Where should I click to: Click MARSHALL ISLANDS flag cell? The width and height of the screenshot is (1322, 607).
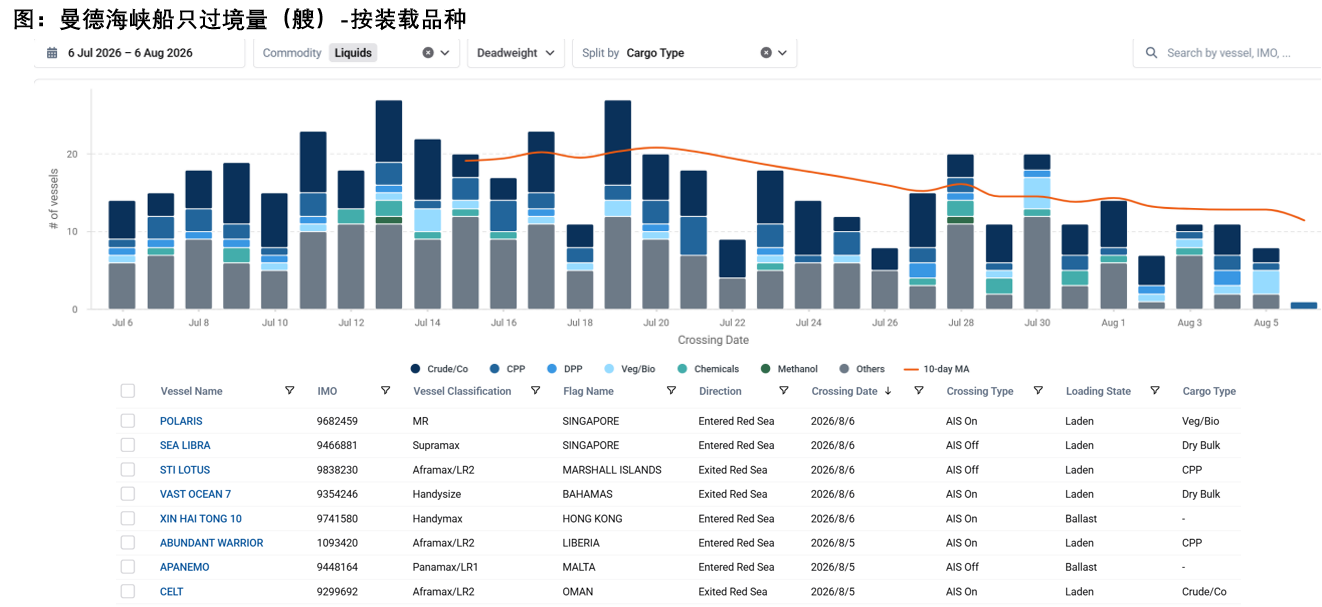pos(612,470)
